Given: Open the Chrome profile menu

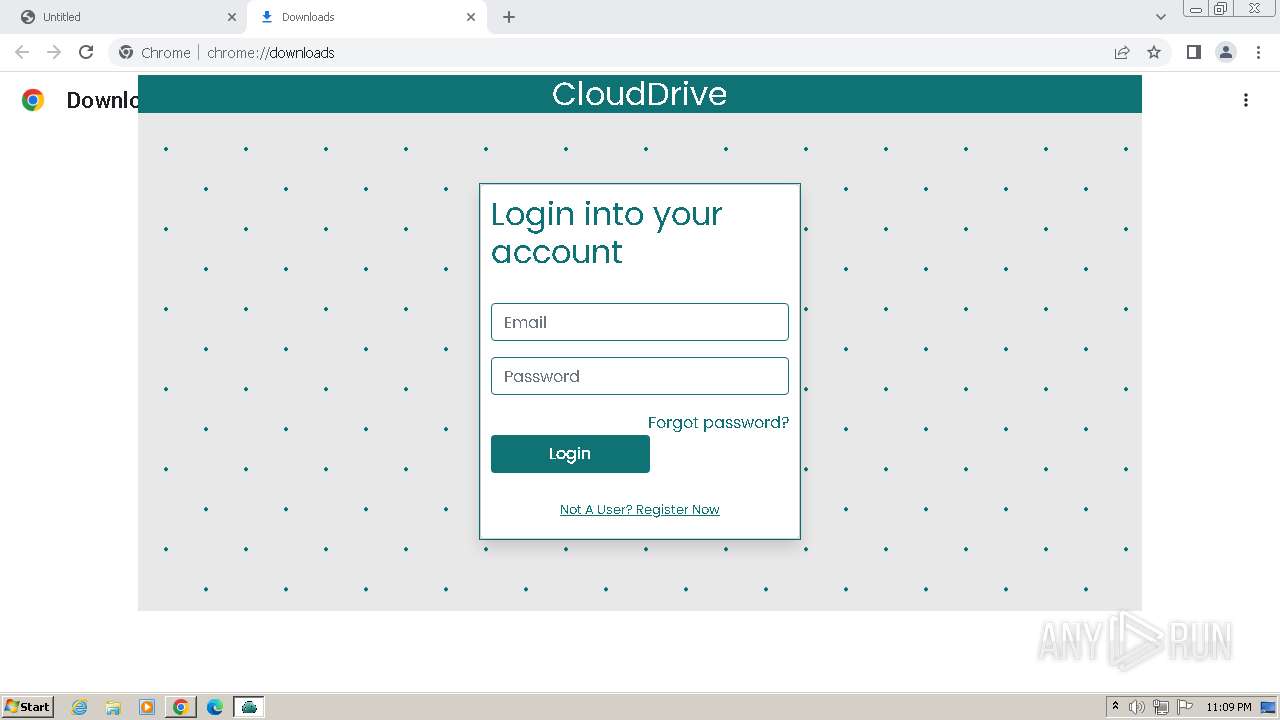Looking at the screenshot, I should (1226, 52).
